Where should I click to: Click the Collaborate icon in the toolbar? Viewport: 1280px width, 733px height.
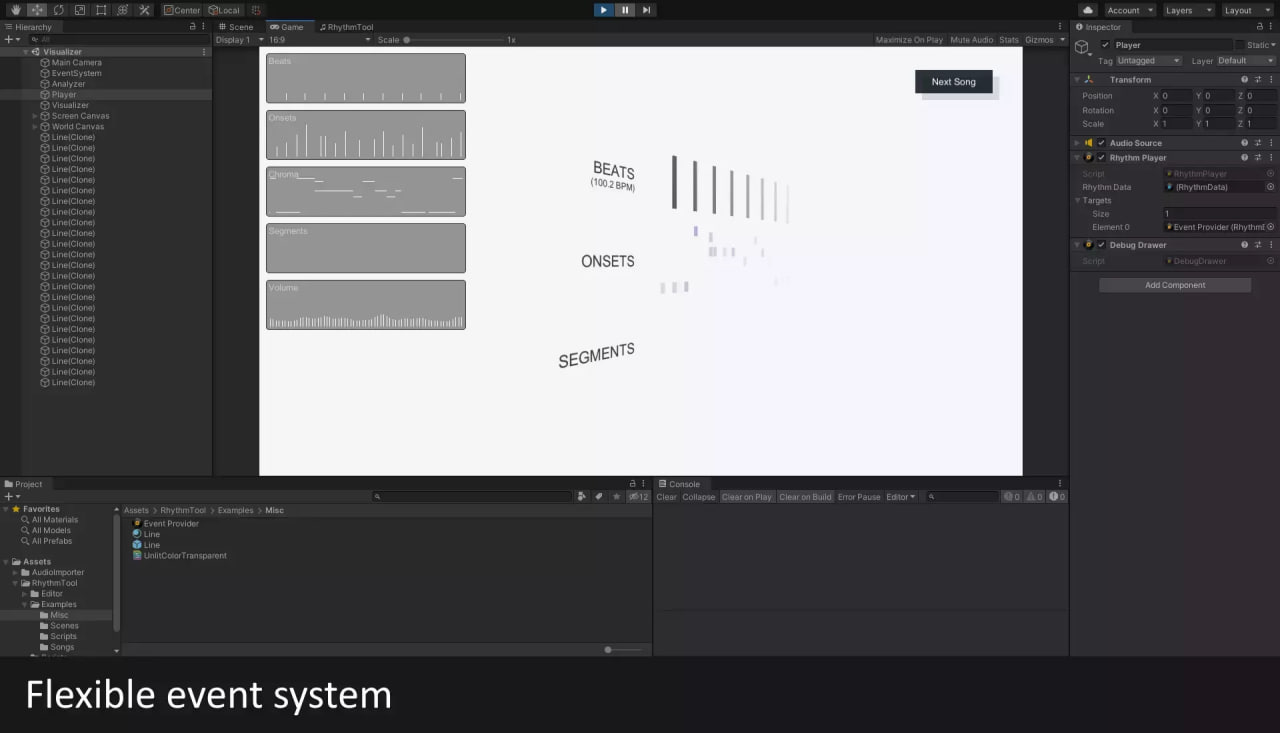pyautogui.click(x=256, y=10)
